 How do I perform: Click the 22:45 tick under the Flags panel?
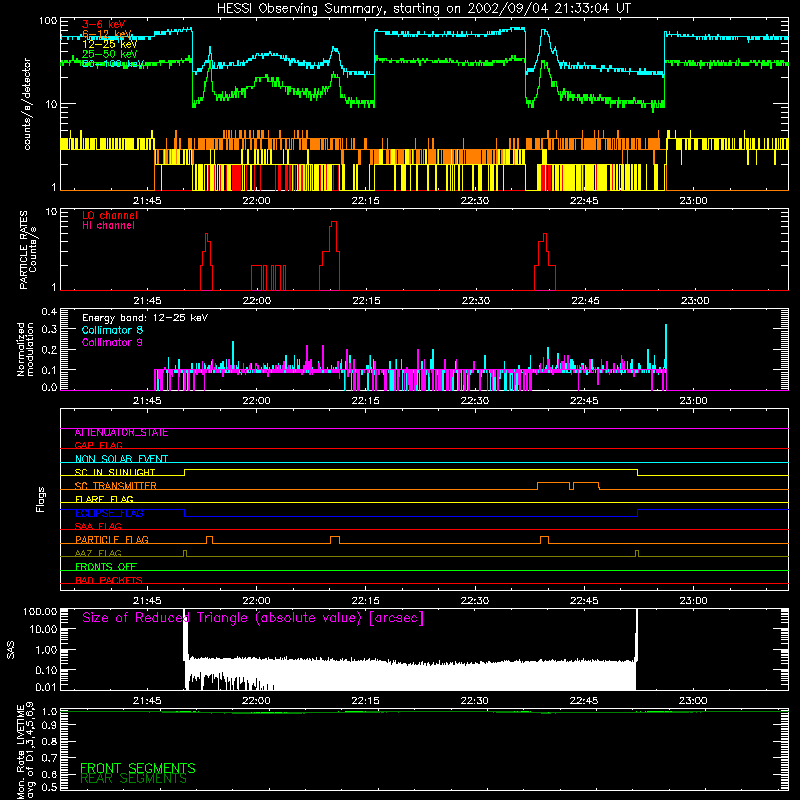click(584, 601)
